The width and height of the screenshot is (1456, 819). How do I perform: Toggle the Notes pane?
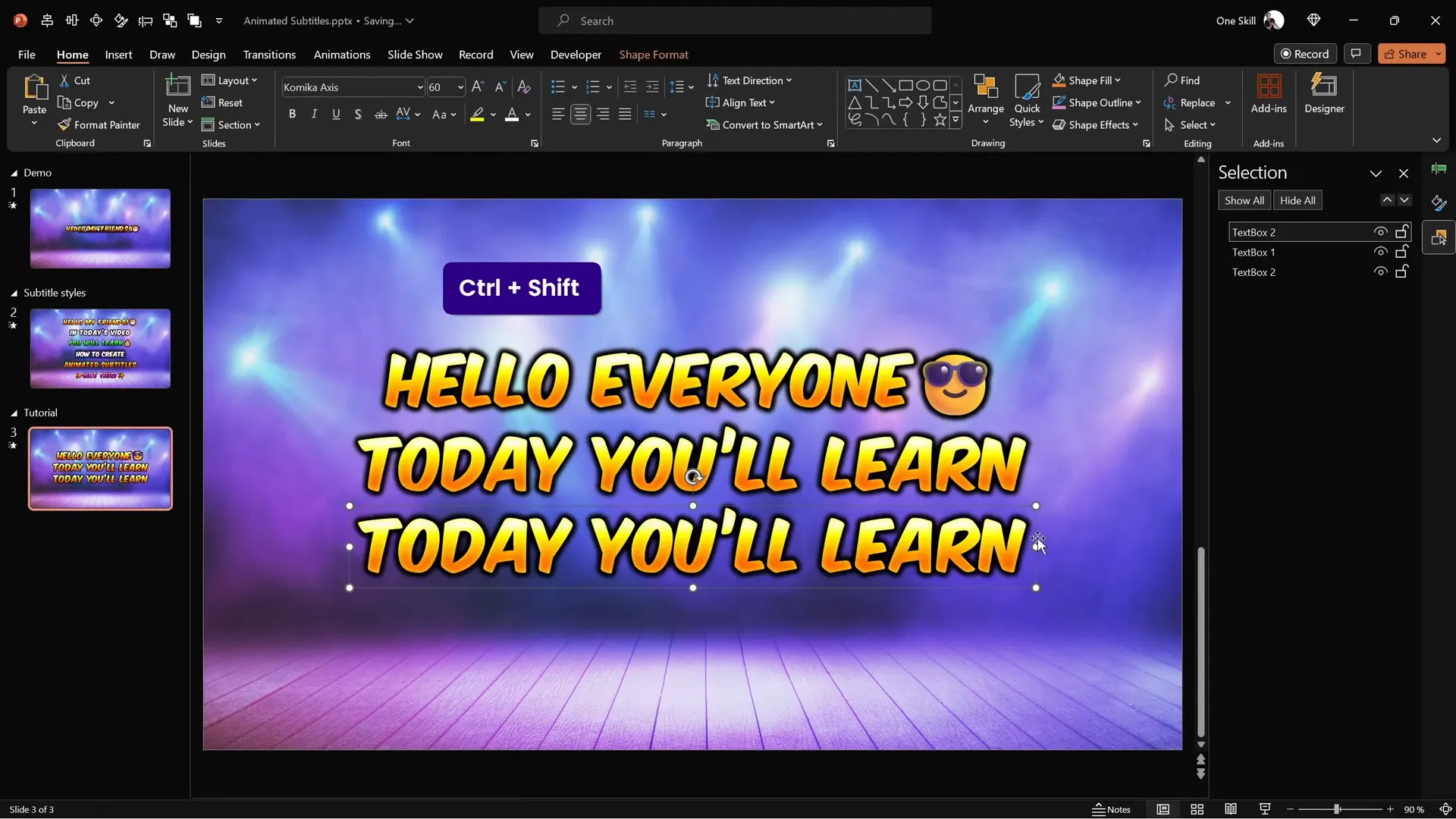click(1111, 809)
